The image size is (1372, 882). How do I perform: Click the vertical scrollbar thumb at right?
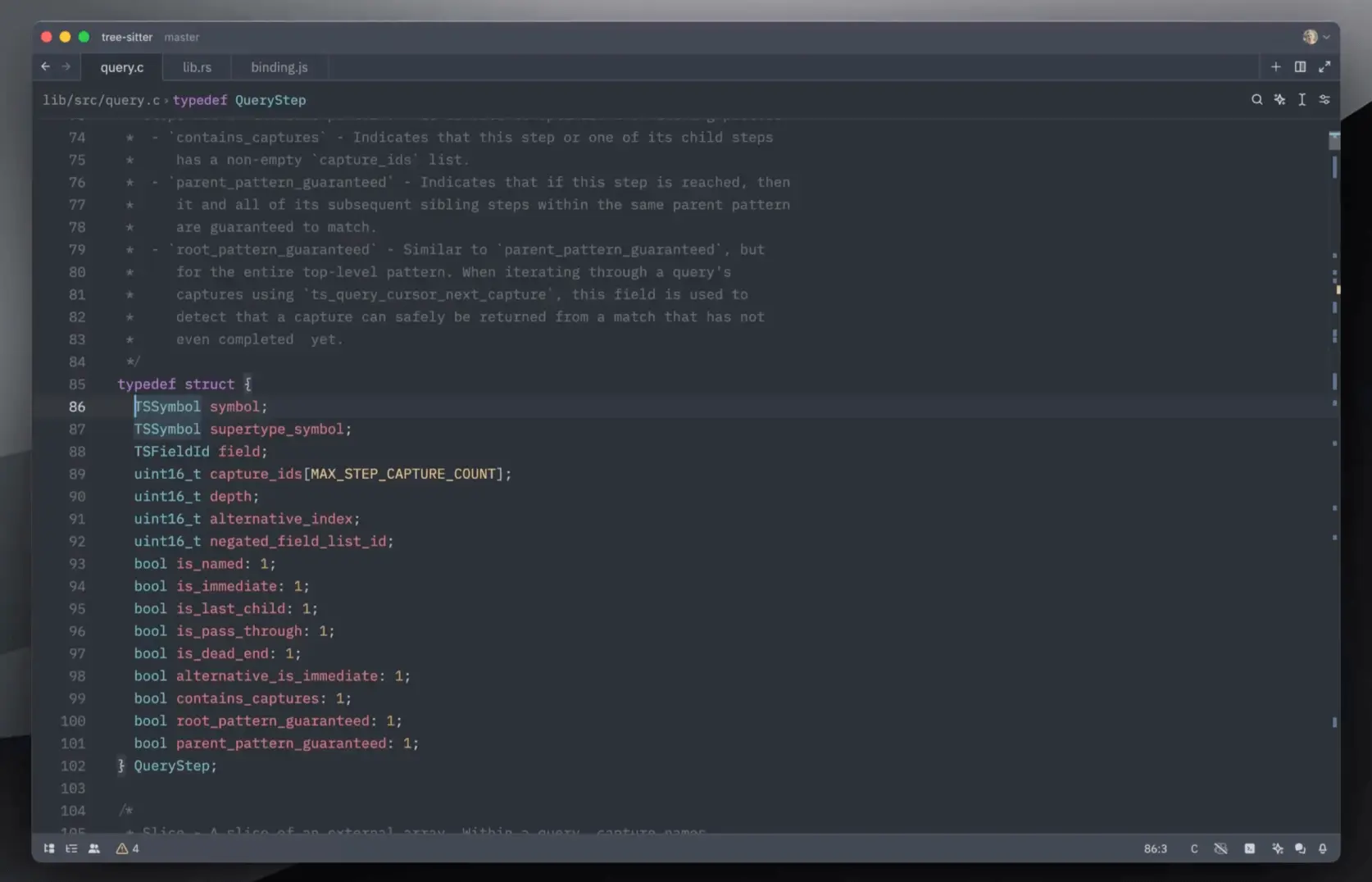tap(1333, 141)
